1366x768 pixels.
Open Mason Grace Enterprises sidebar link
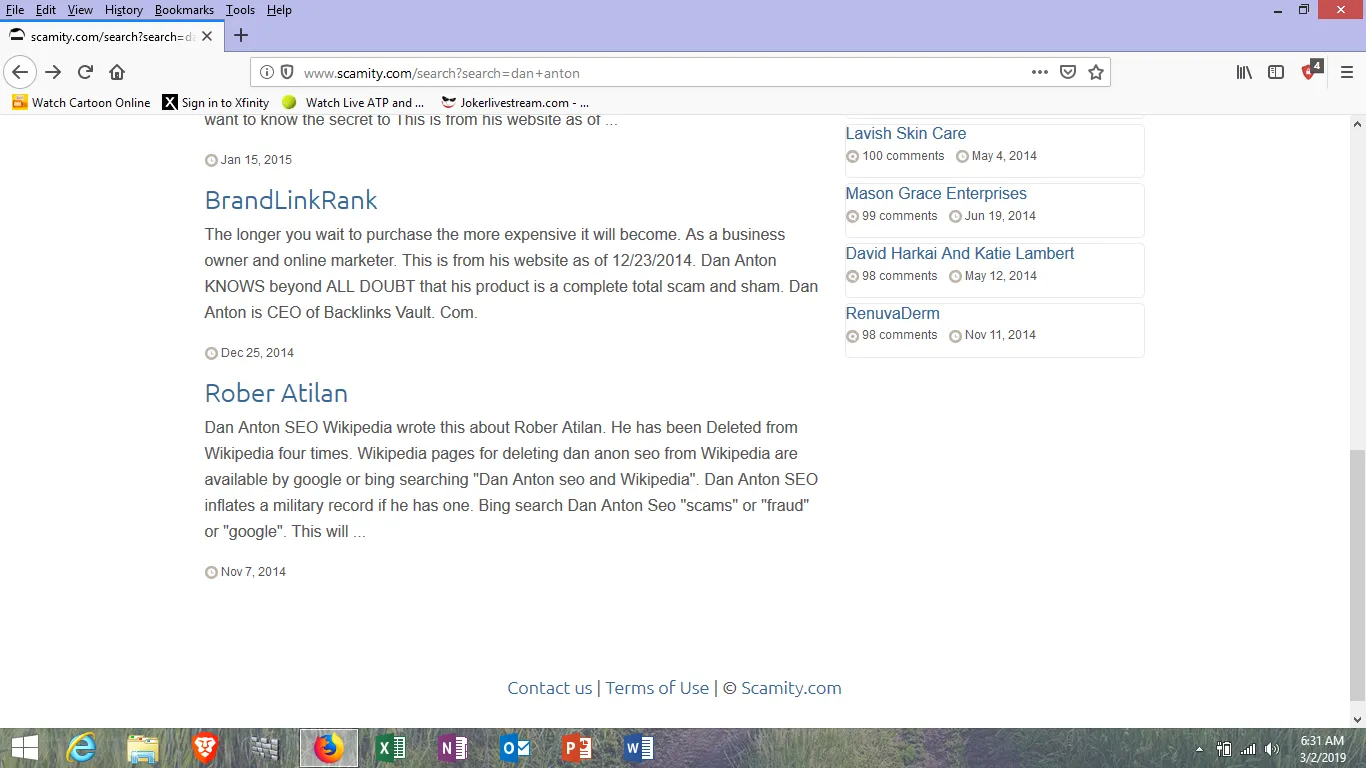[x=936, y=193]
